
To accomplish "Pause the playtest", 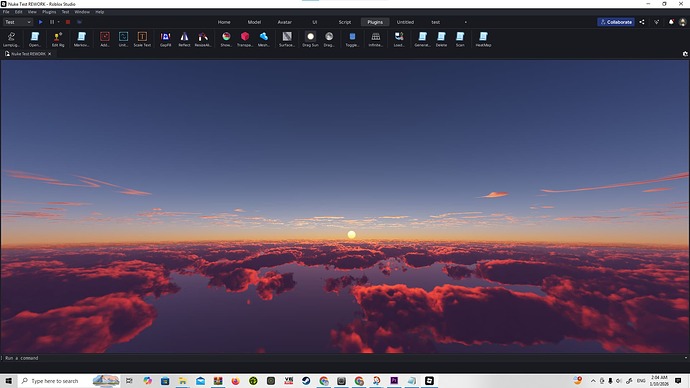I will [52, 22].
